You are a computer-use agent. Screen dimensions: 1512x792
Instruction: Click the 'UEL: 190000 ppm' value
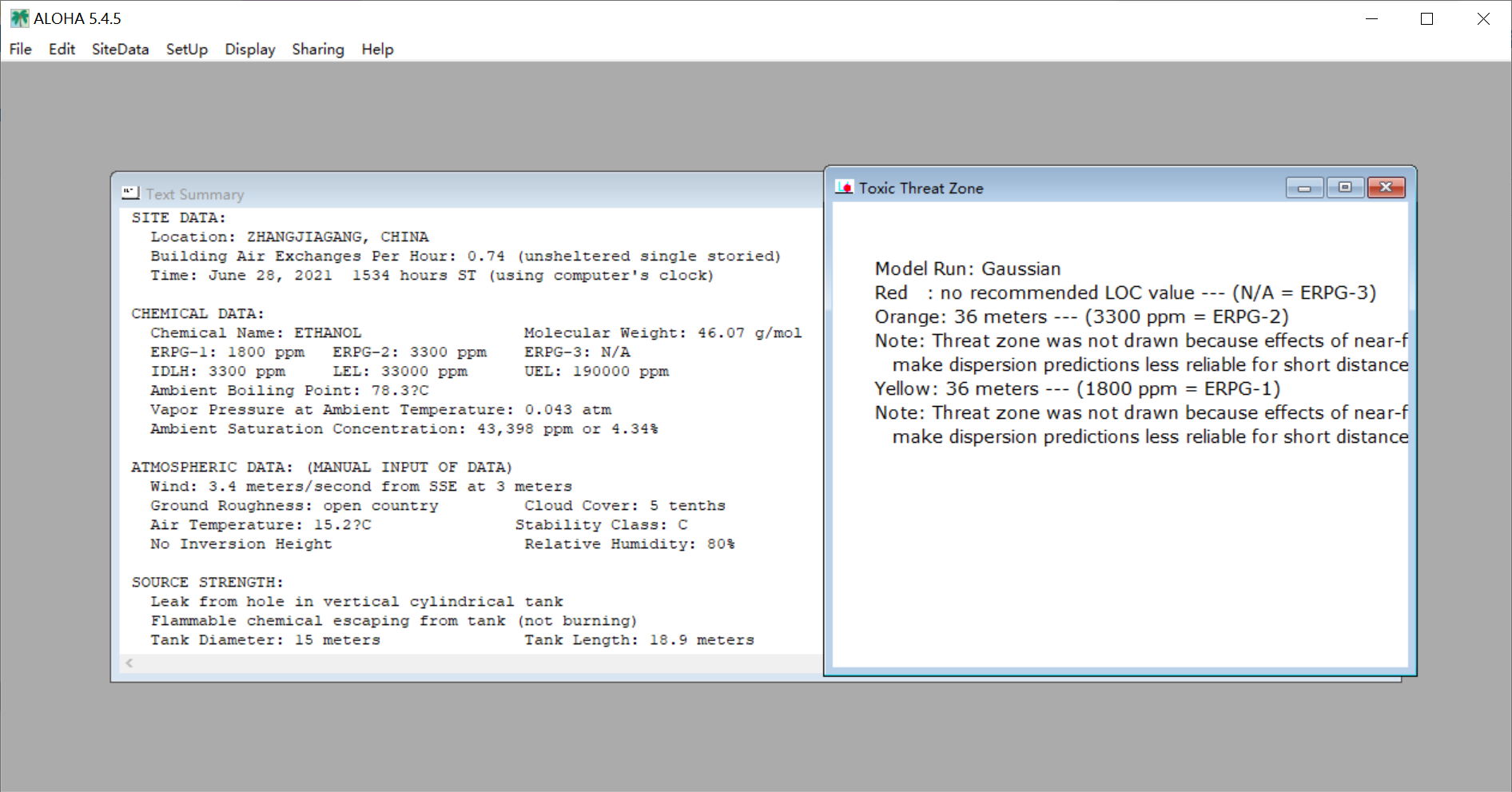[596, 371]
